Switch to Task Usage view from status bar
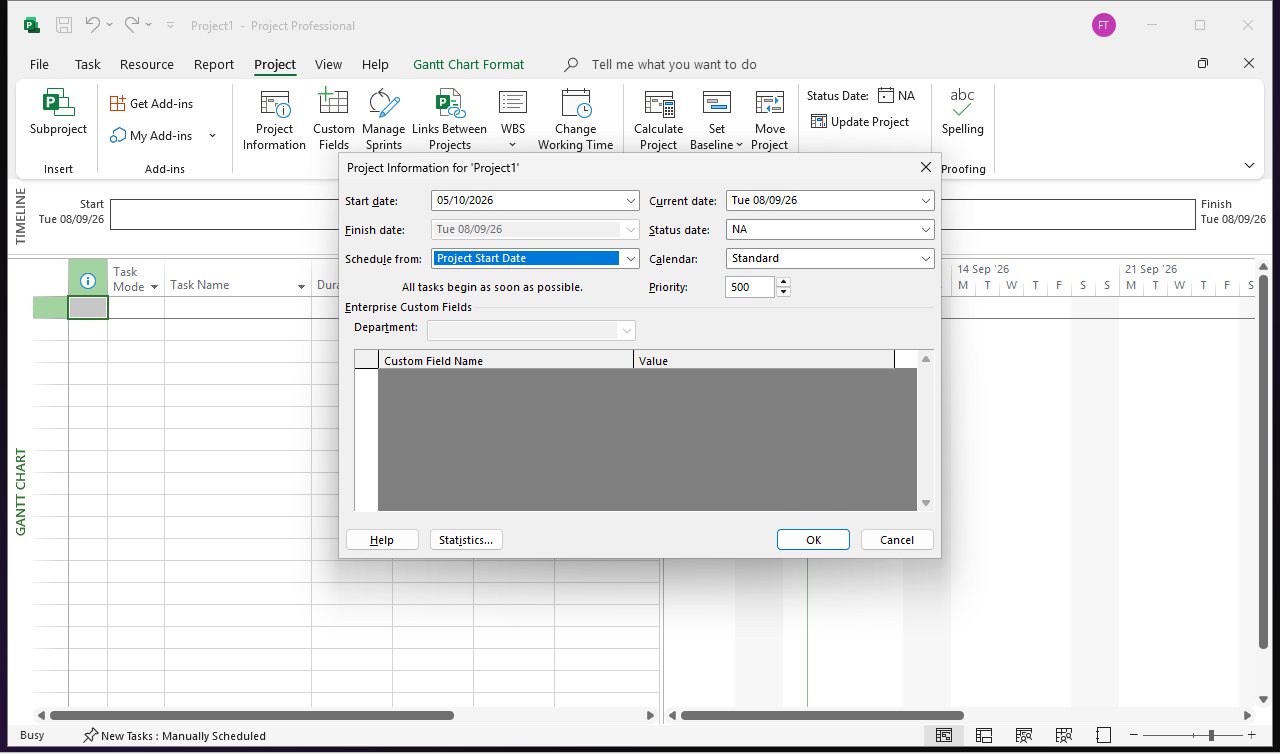 (984, 735)
